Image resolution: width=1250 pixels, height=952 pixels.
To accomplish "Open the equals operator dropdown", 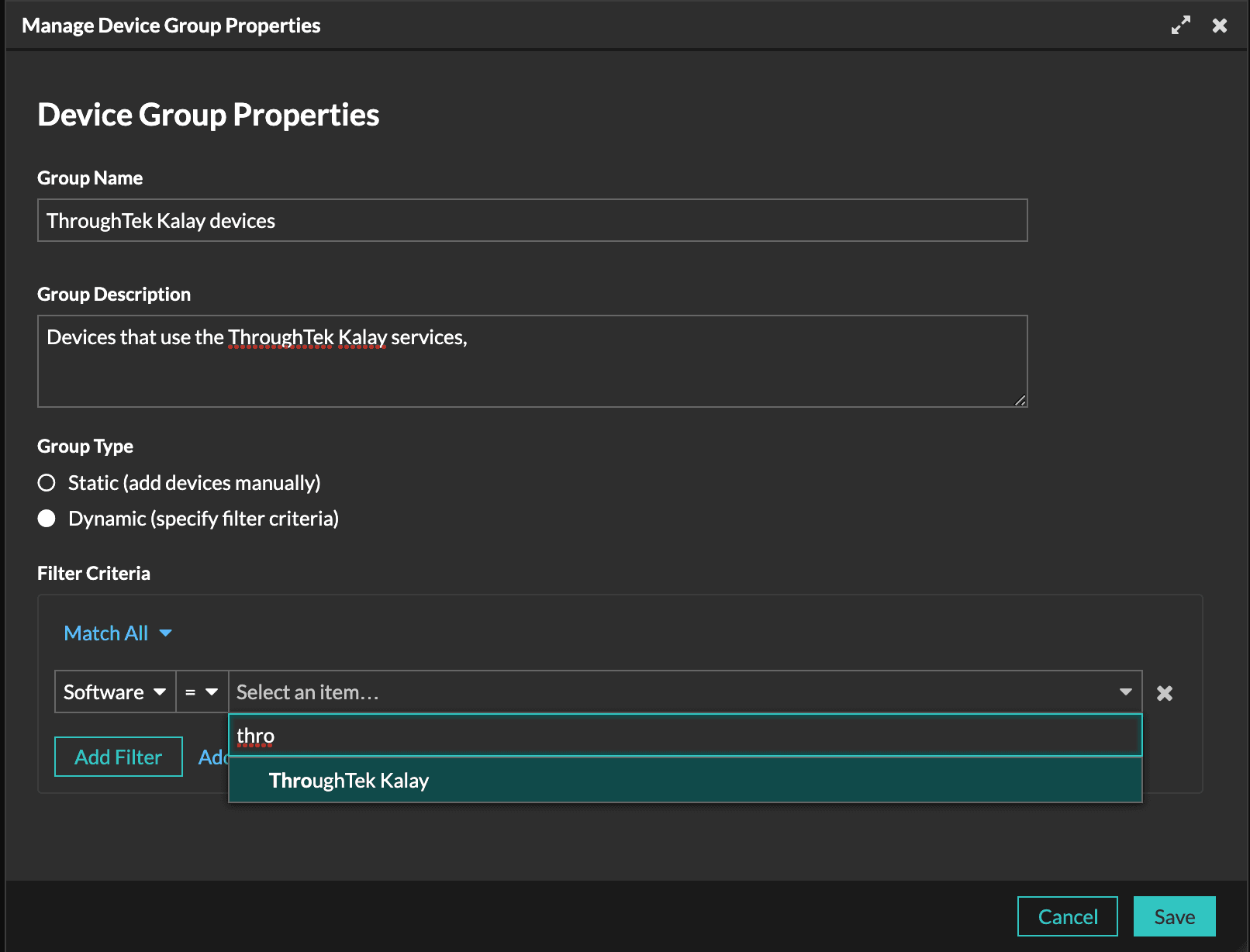I will click(202, 692).
